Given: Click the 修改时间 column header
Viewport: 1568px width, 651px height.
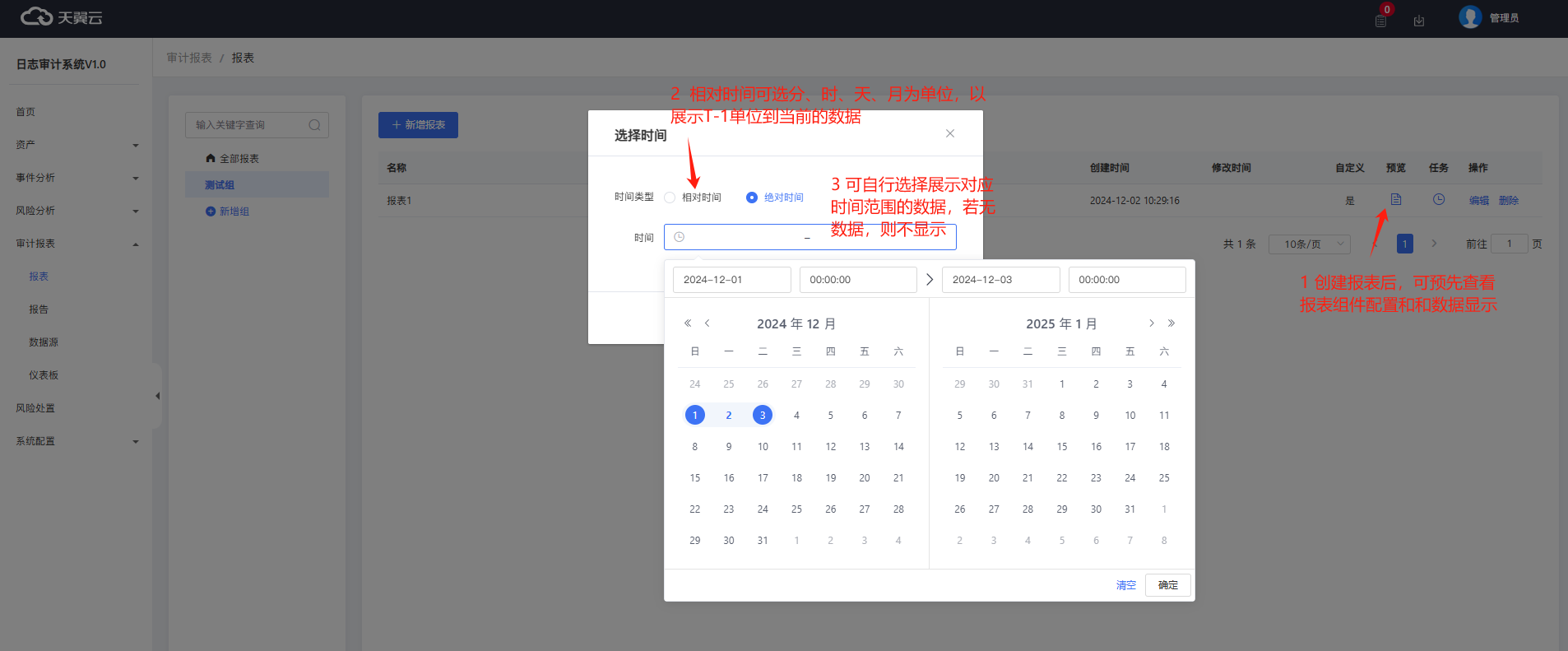Looking at the screenshot, I should pyautogui.click(x=1232, y=168).
